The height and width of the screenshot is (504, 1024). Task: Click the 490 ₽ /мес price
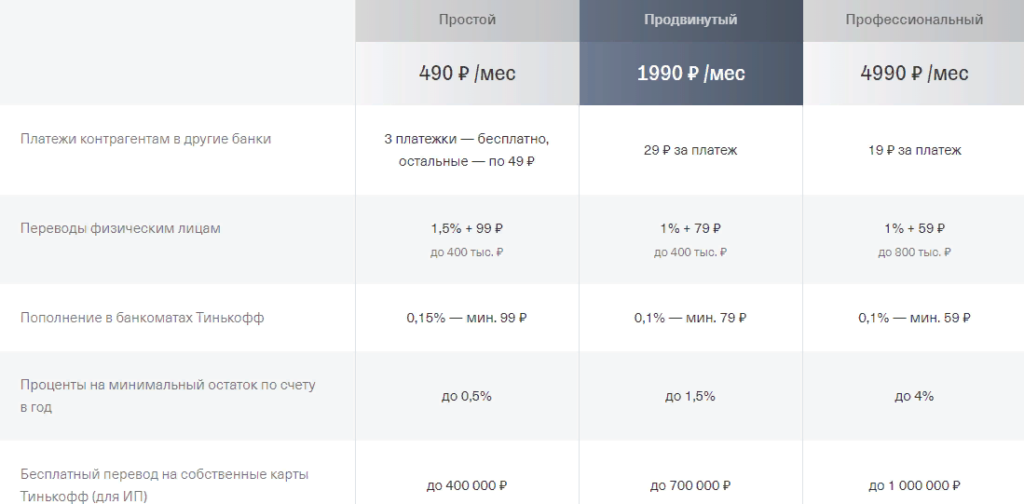(467, 72)
